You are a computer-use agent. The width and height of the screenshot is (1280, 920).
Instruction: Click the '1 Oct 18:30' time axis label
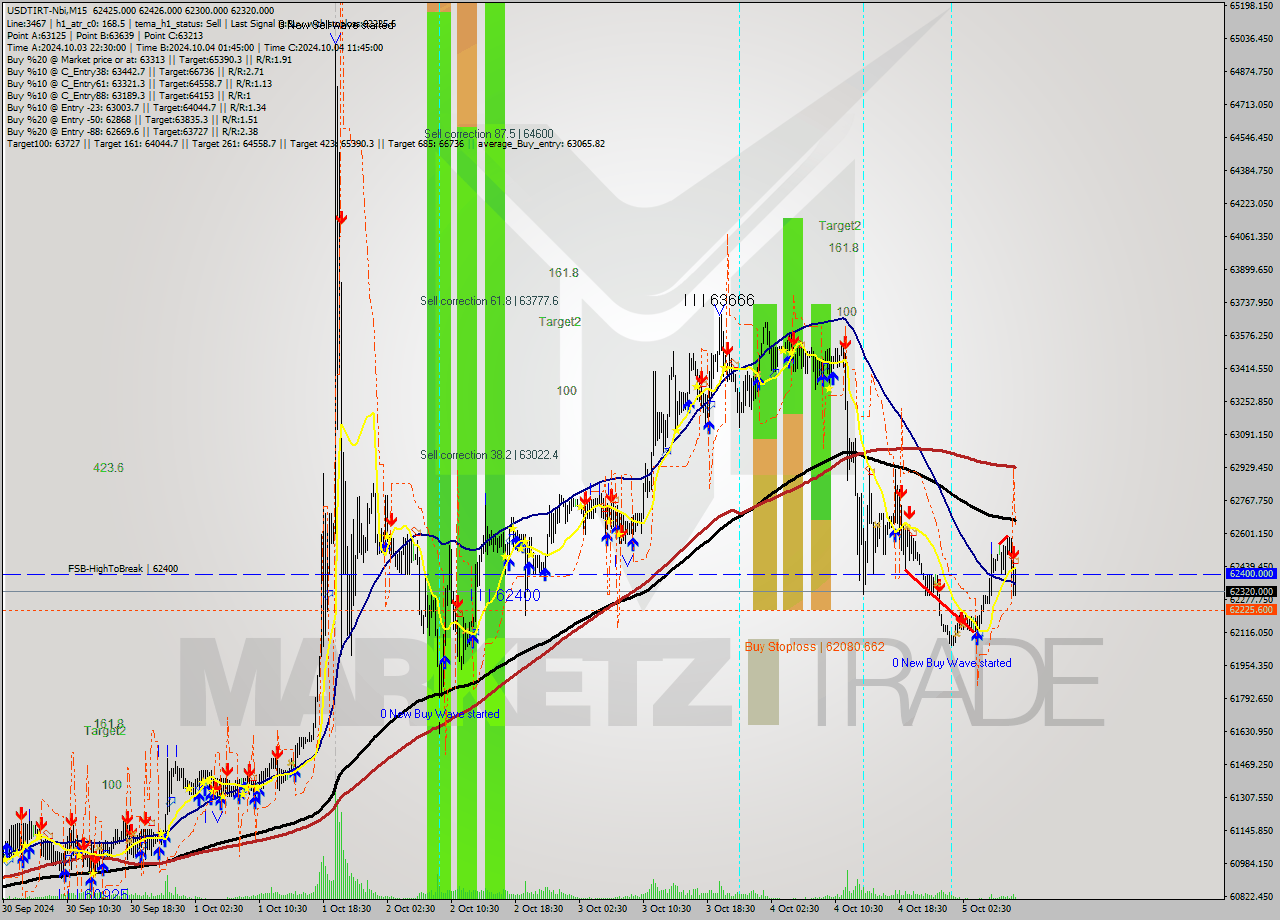click(347, 909)
